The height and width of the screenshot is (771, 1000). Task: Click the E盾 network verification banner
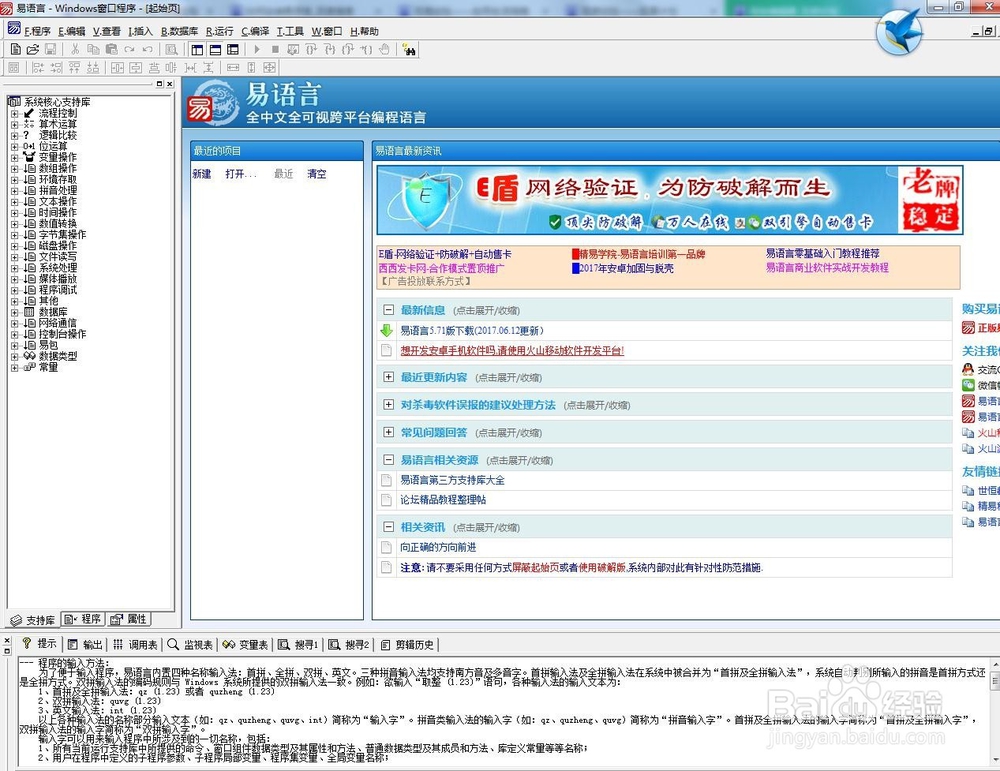pos(670,200)
